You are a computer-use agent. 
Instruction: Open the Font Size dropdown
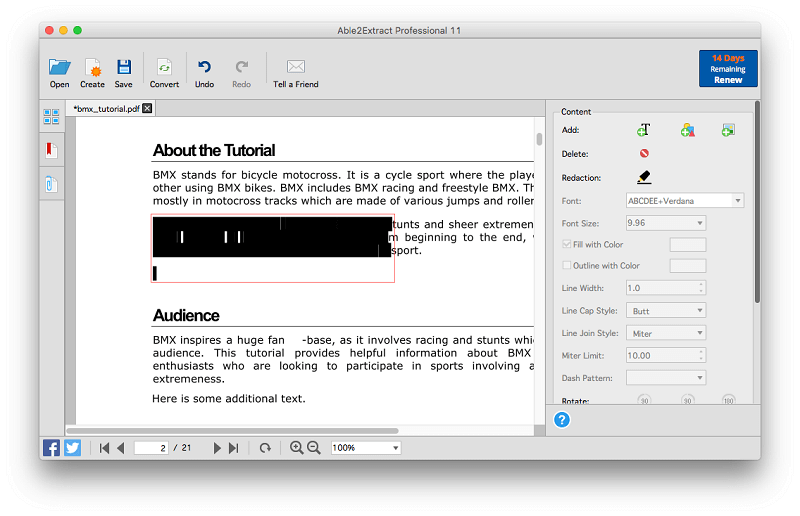pos(666,223)
